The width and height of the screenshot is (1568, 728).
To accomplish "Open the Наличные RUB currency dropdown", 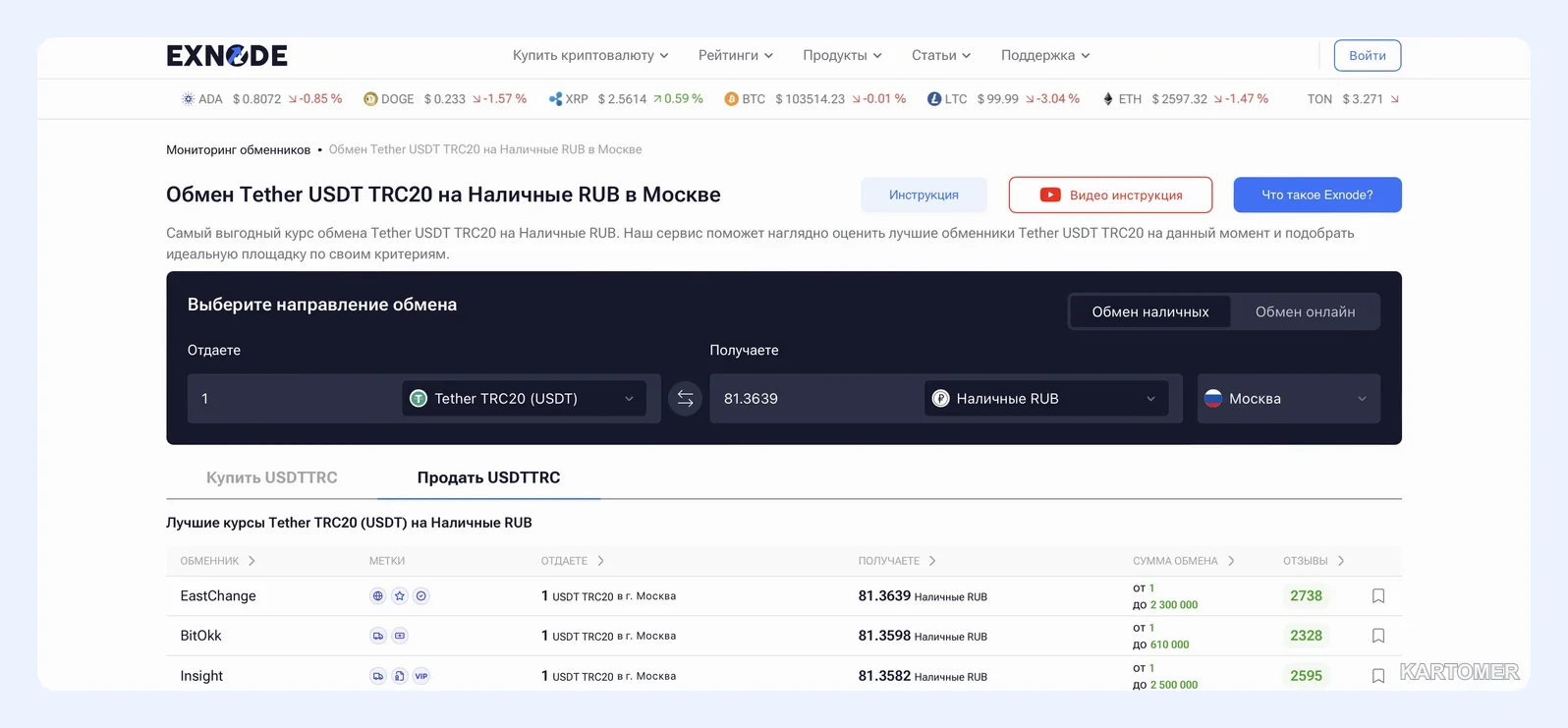I will 1046,399.
